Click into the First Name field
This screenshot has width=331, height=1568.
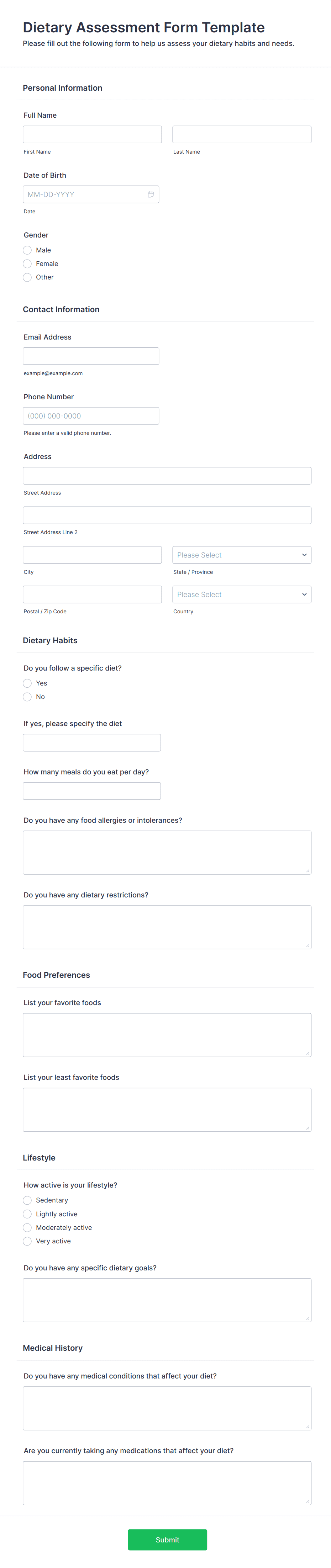click(x=91, y=134)
